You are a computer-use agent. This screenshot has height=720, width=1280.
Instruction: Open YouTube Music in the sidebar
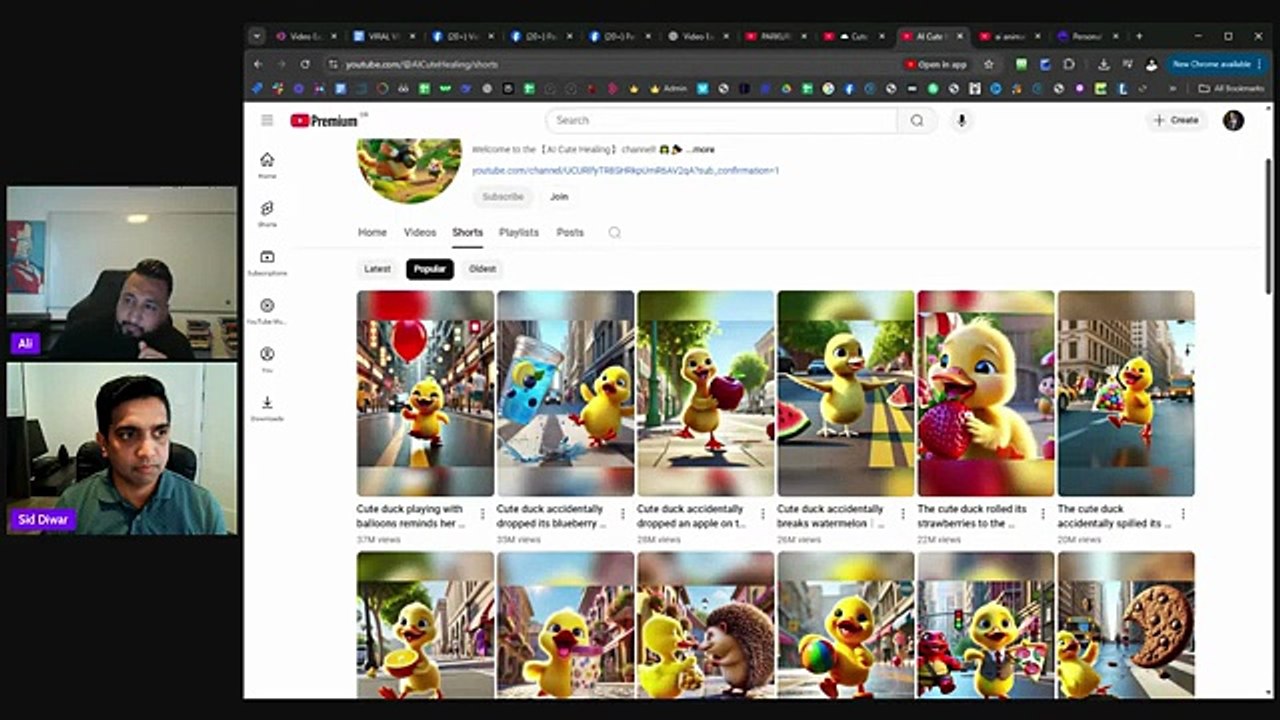click(267, 311)
